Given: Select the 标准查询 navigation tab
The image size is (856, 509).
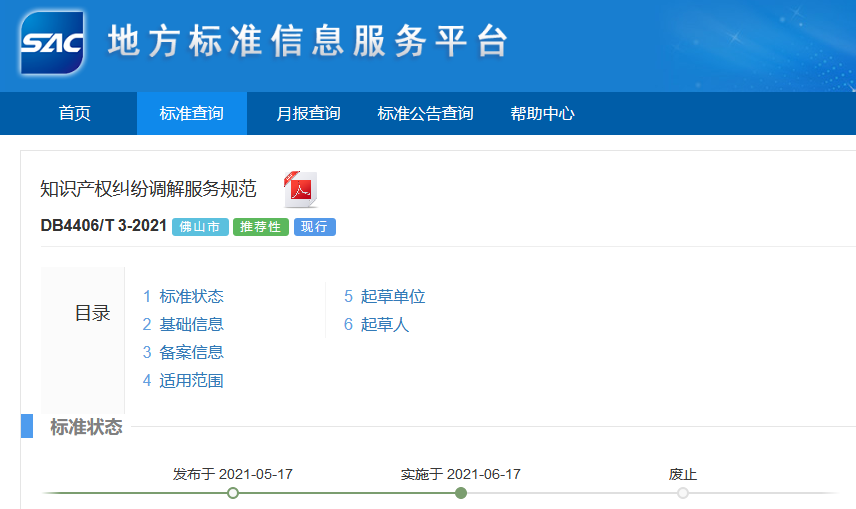Looking at the screenshot, I should pos(191,114).
